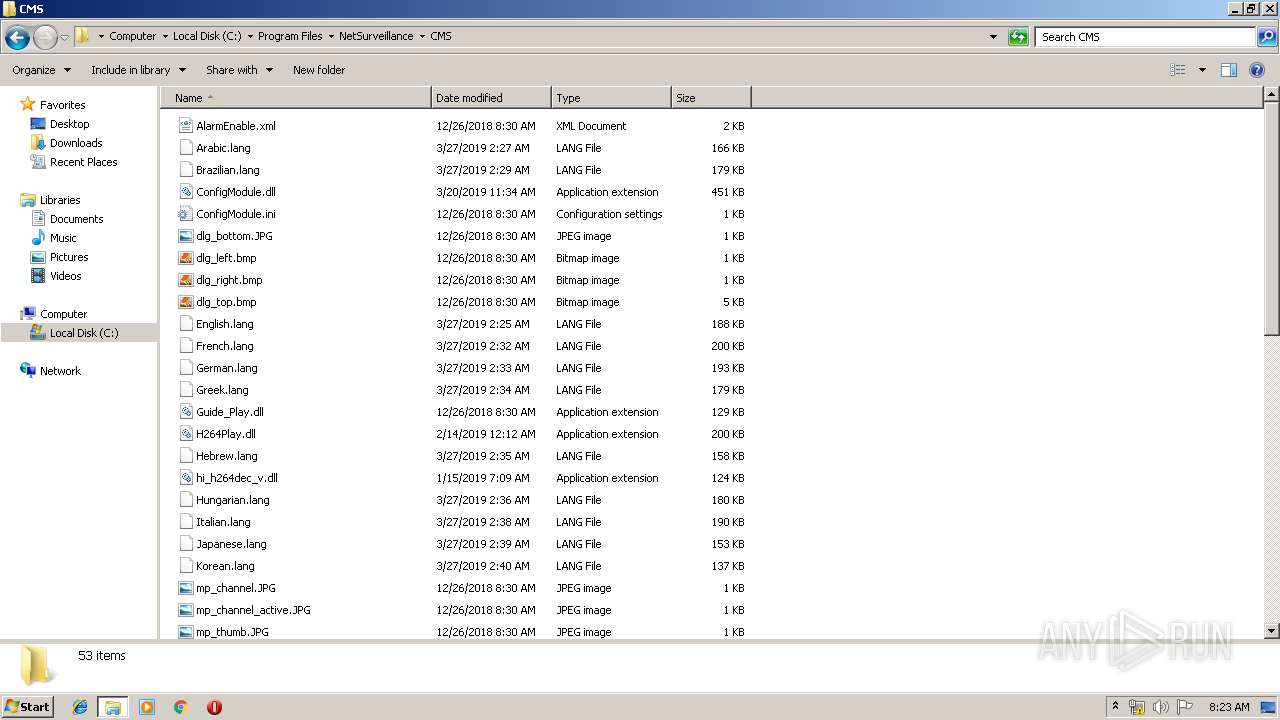Image resolution: width=1280 pixels, height=720 pixels.
Task: Open Internet Explorer from the taskbar
Action: pyautogui.click(x=80, y=707)
